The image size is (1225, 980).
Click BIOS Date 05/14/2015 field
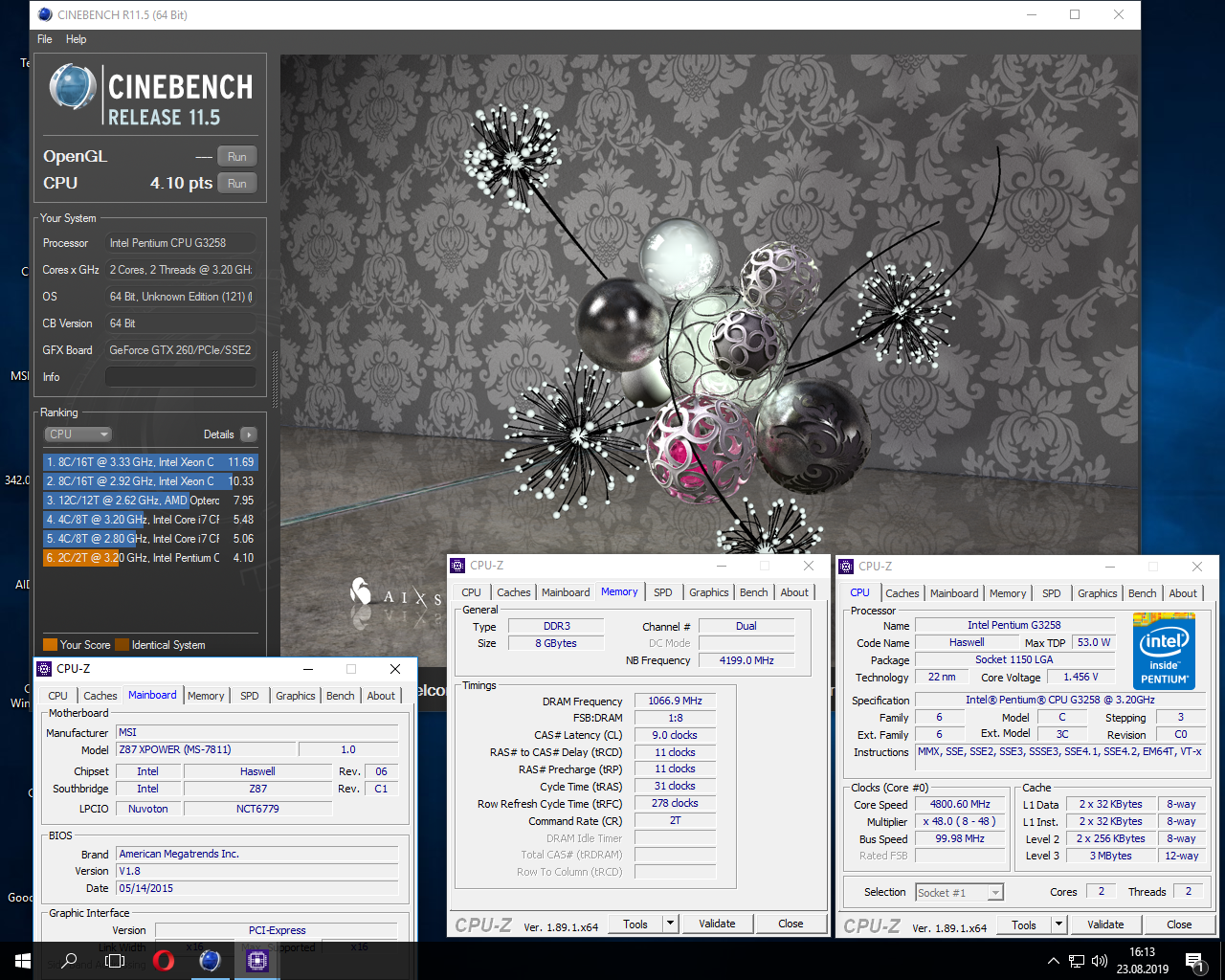[x=256, y=889]
